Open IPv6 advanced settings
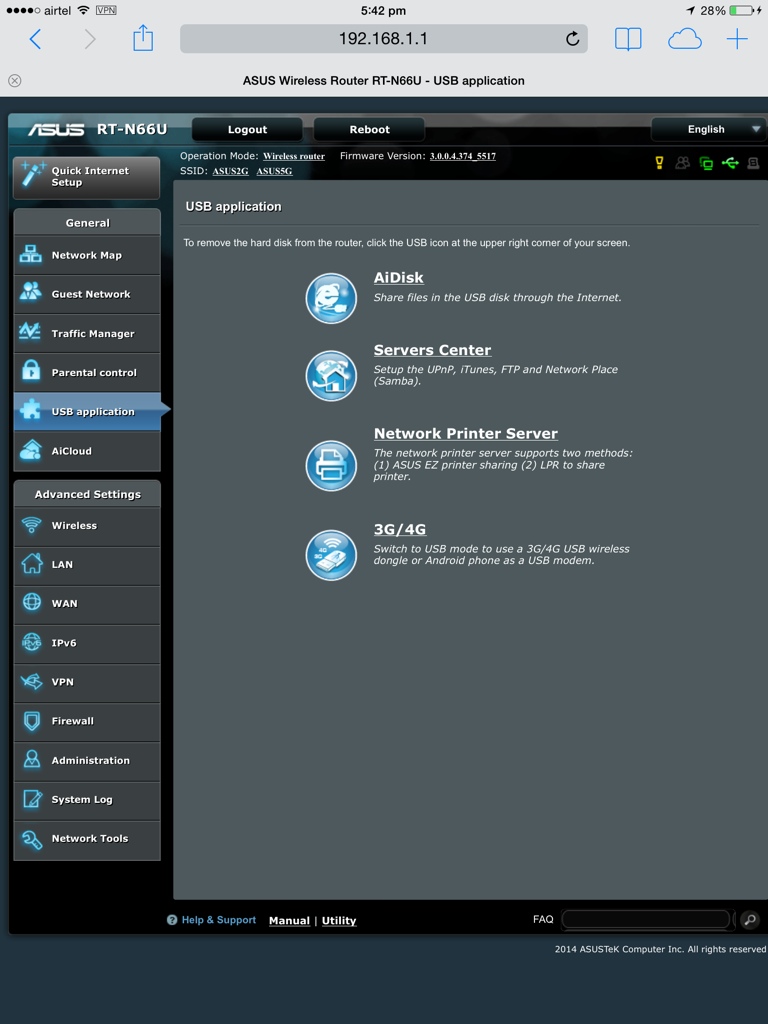 click(87, 643)
